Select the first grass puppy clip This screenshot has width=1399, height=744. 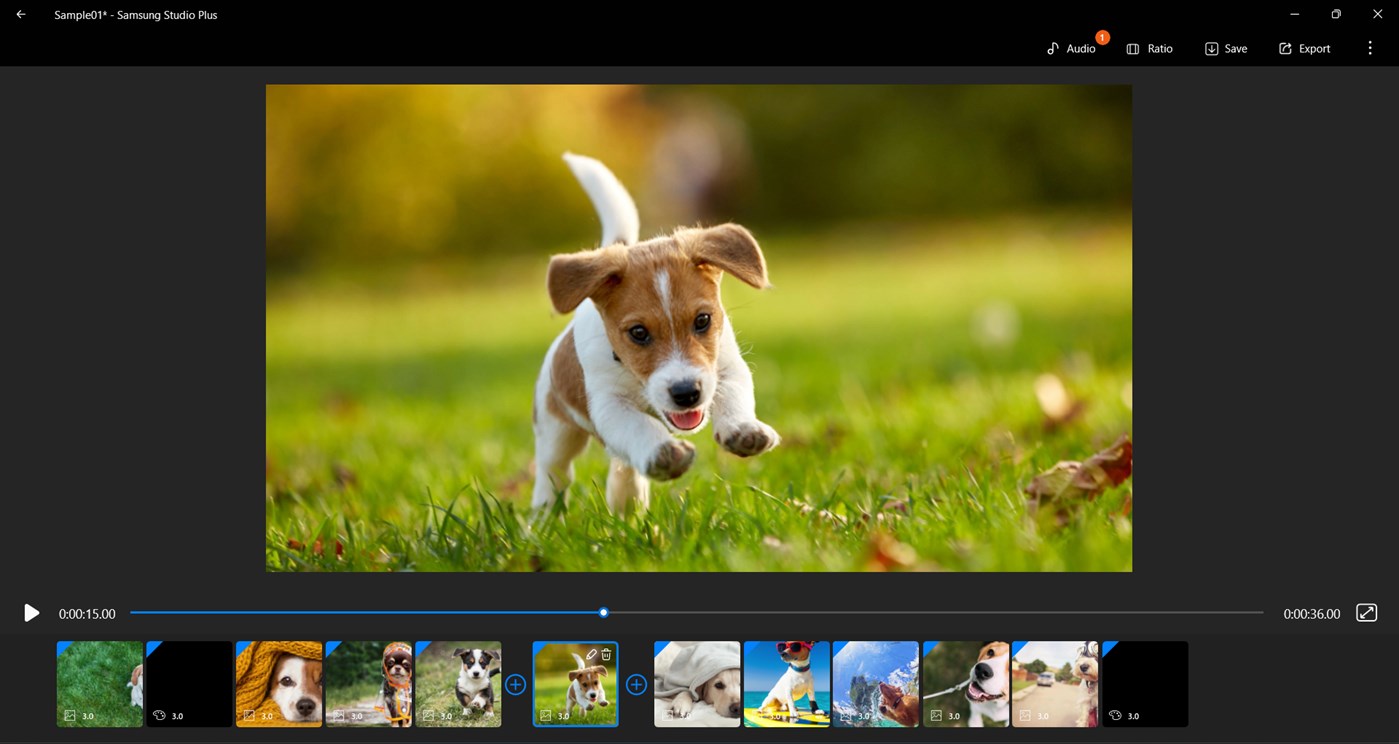click(x=99, y=684)
